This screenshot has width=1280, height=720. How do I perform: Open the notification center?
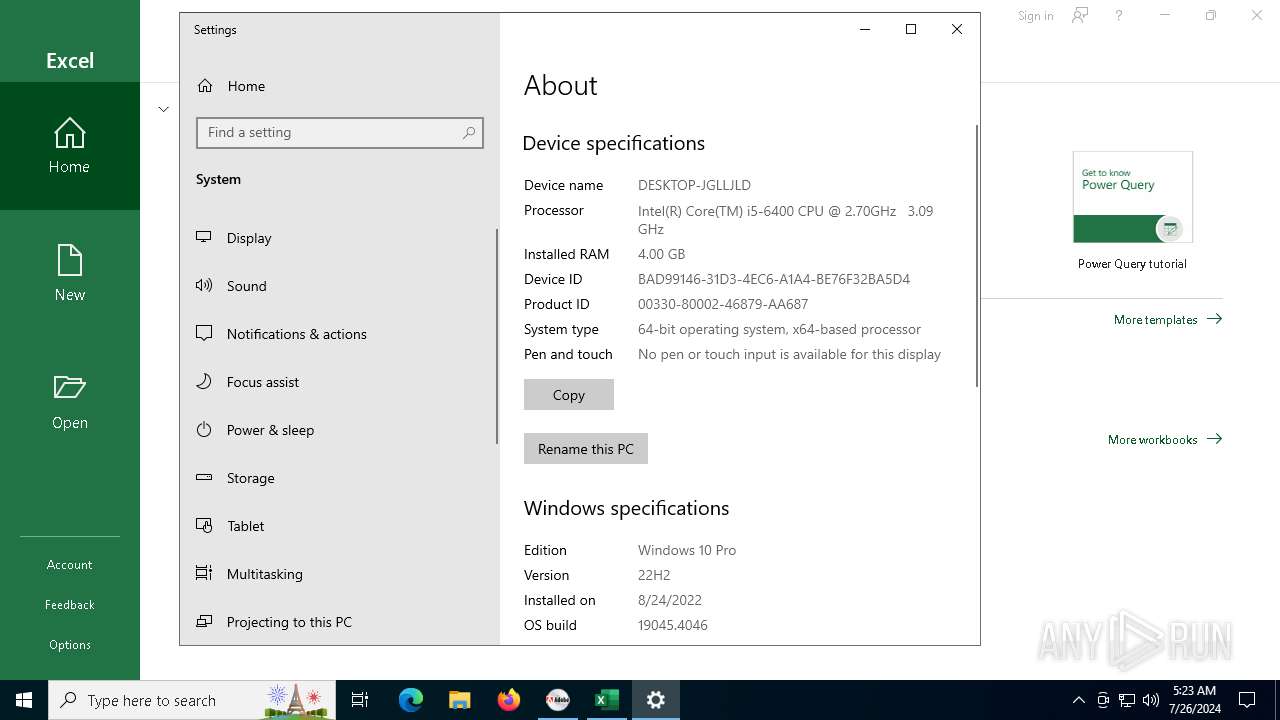(1248, 700)
